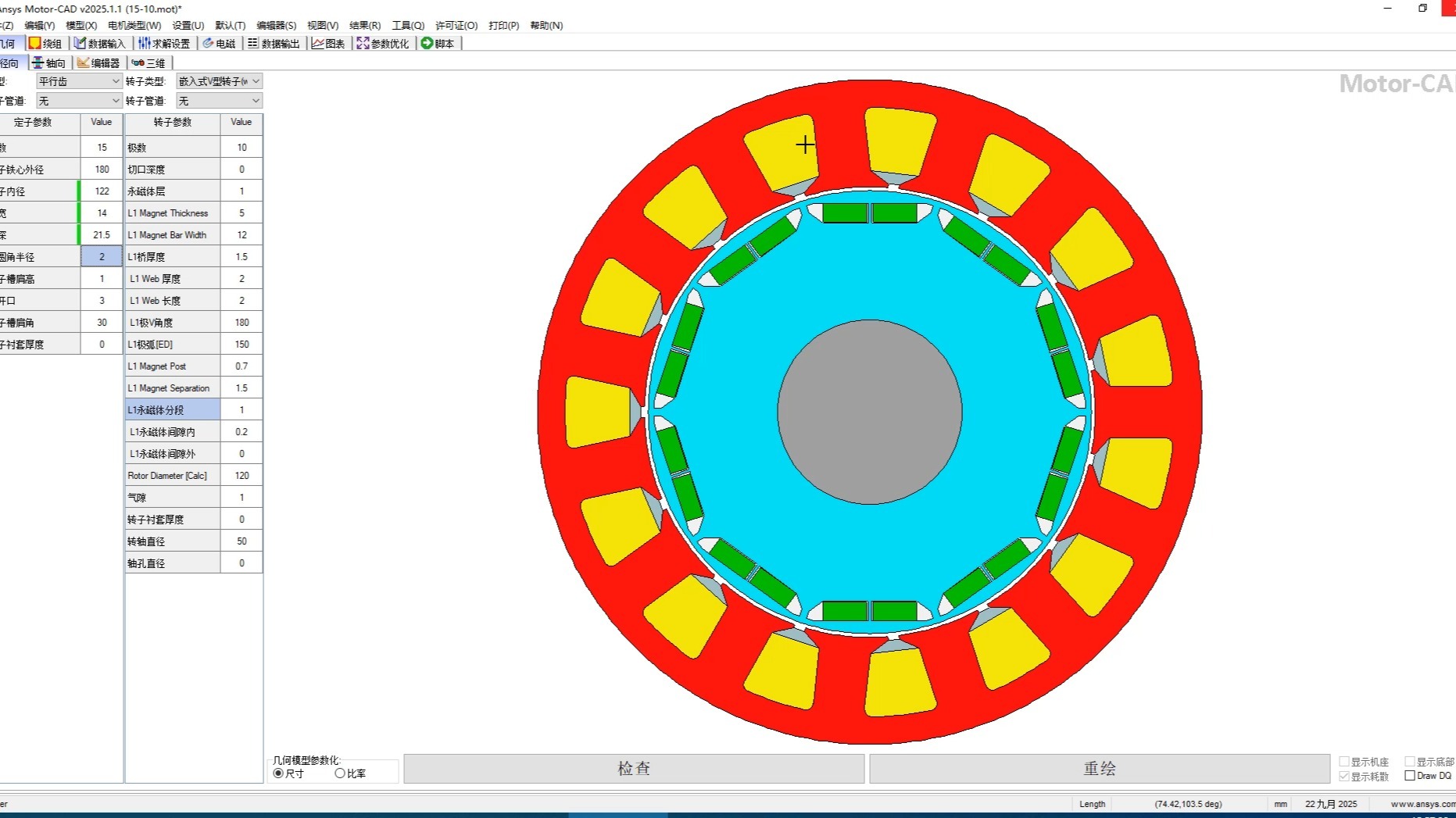This screenshot has width=1456, height=818.
Task: Edit the L1极V角度 value of 180
Action: tap(241, 323)
